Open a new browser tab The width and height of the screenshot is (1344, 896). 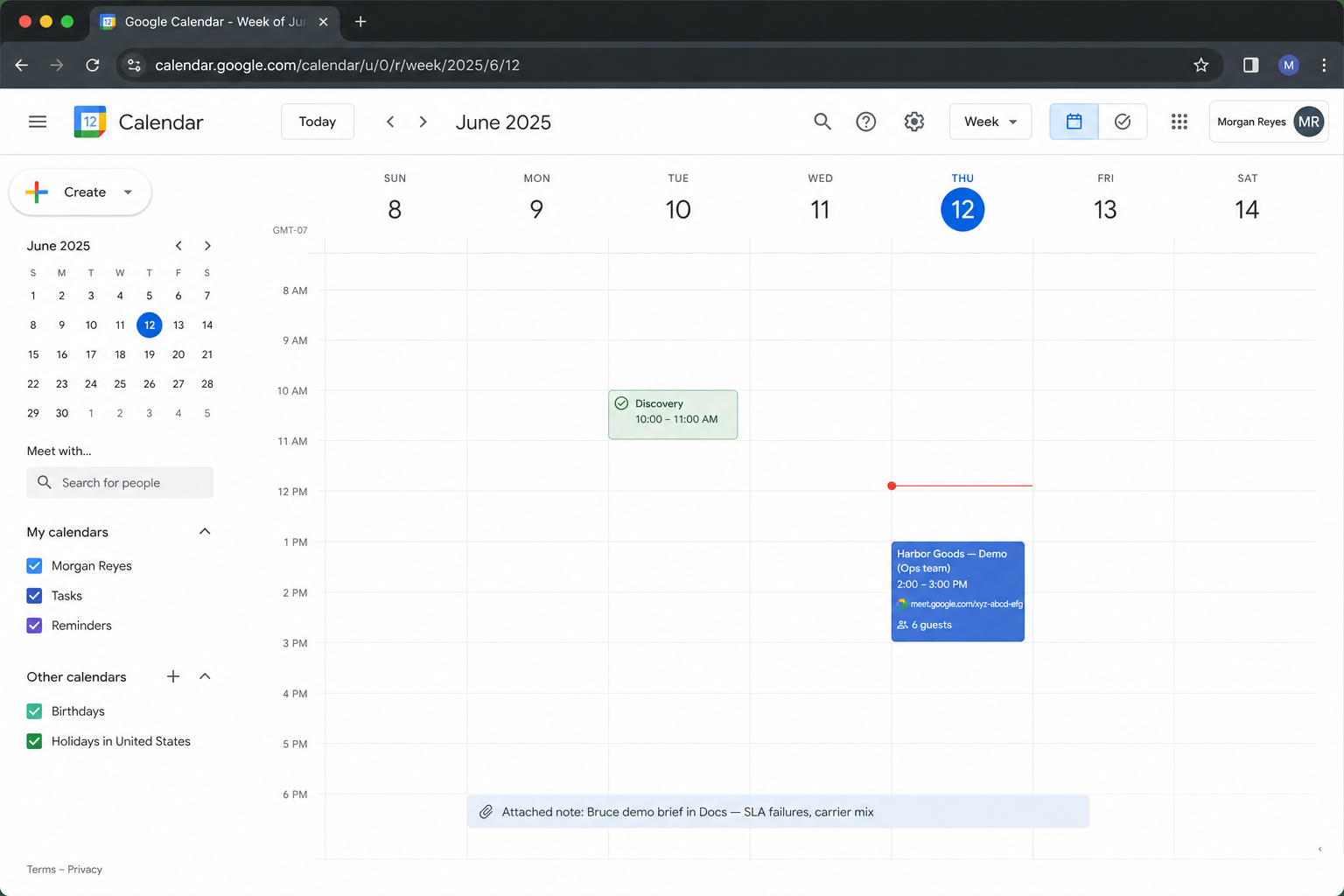coord(360,22)
